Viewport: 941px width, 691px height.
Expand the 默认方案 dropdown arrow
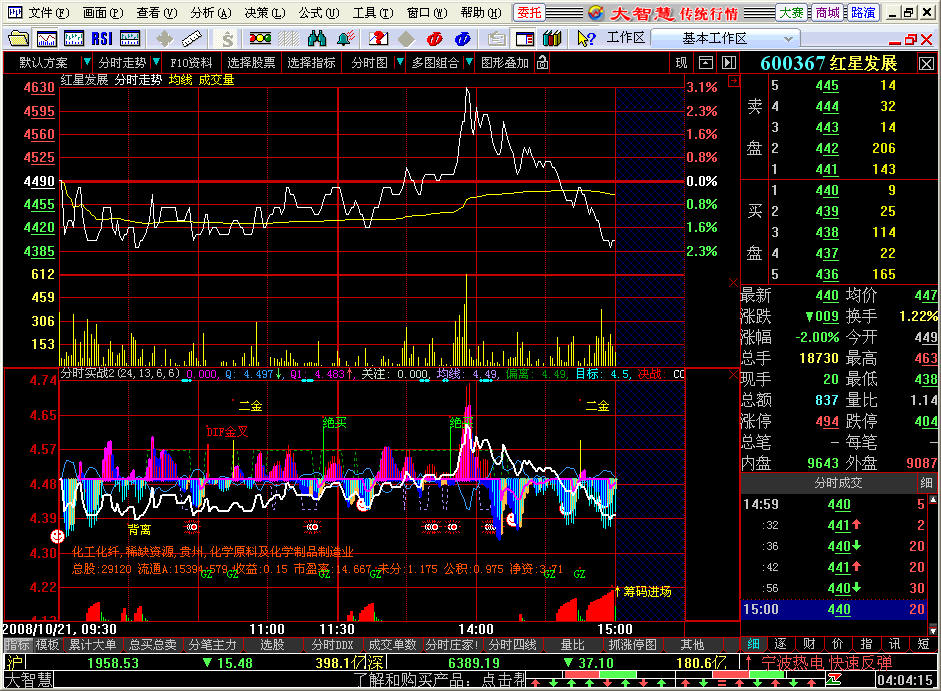pyautogui.click(x=86, y=62)
